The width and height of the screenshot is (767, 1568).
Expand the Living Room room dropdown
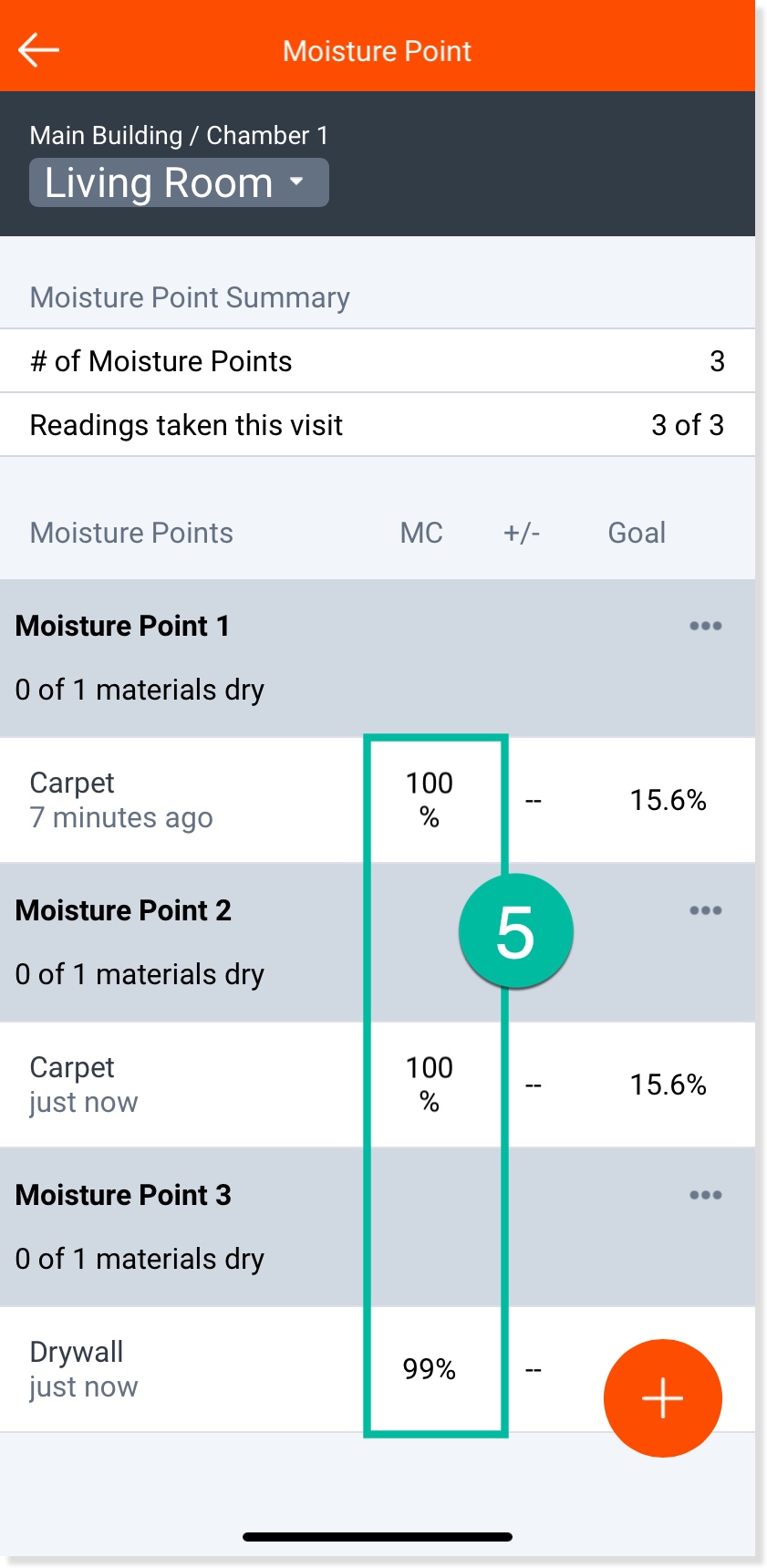tap(178, 182)
